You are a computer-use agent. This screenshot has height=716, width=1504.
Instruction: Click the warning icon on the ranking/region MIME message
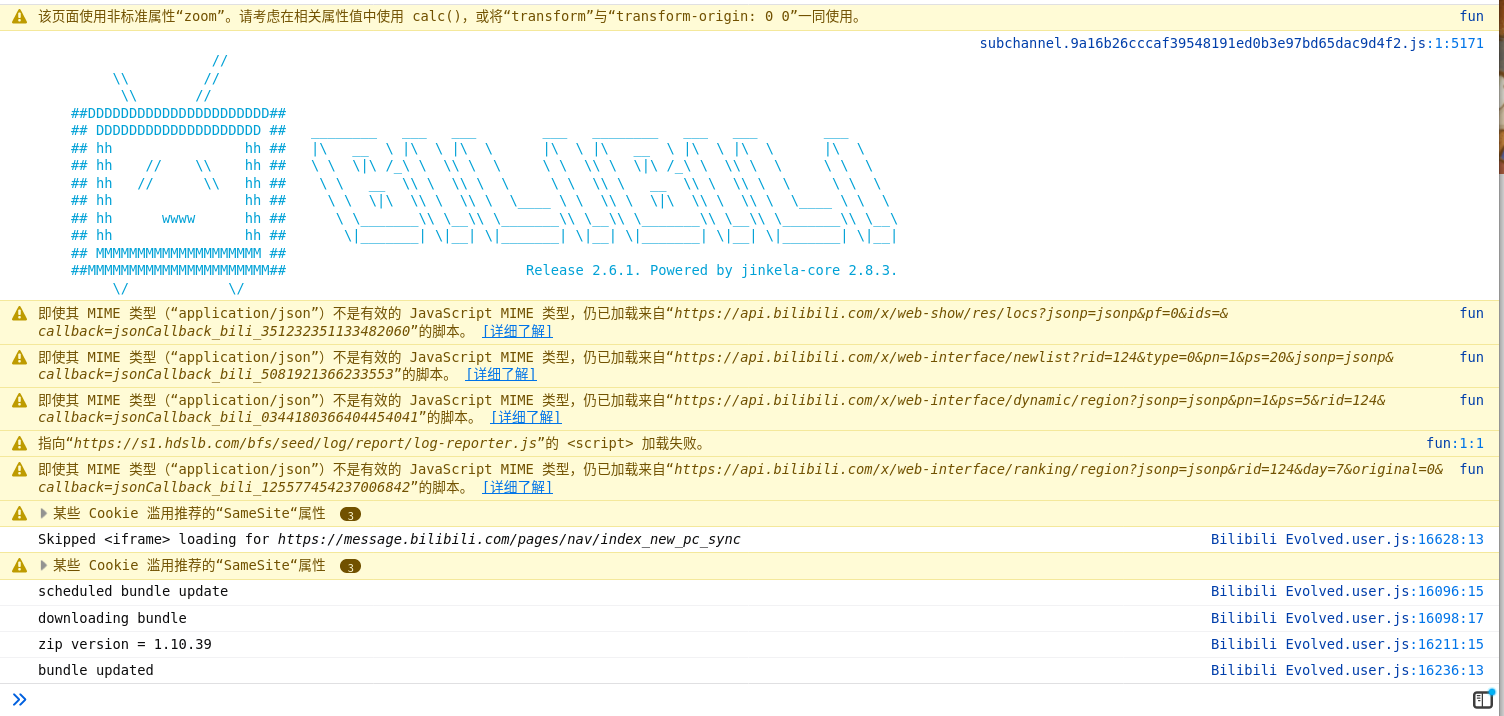18,470
